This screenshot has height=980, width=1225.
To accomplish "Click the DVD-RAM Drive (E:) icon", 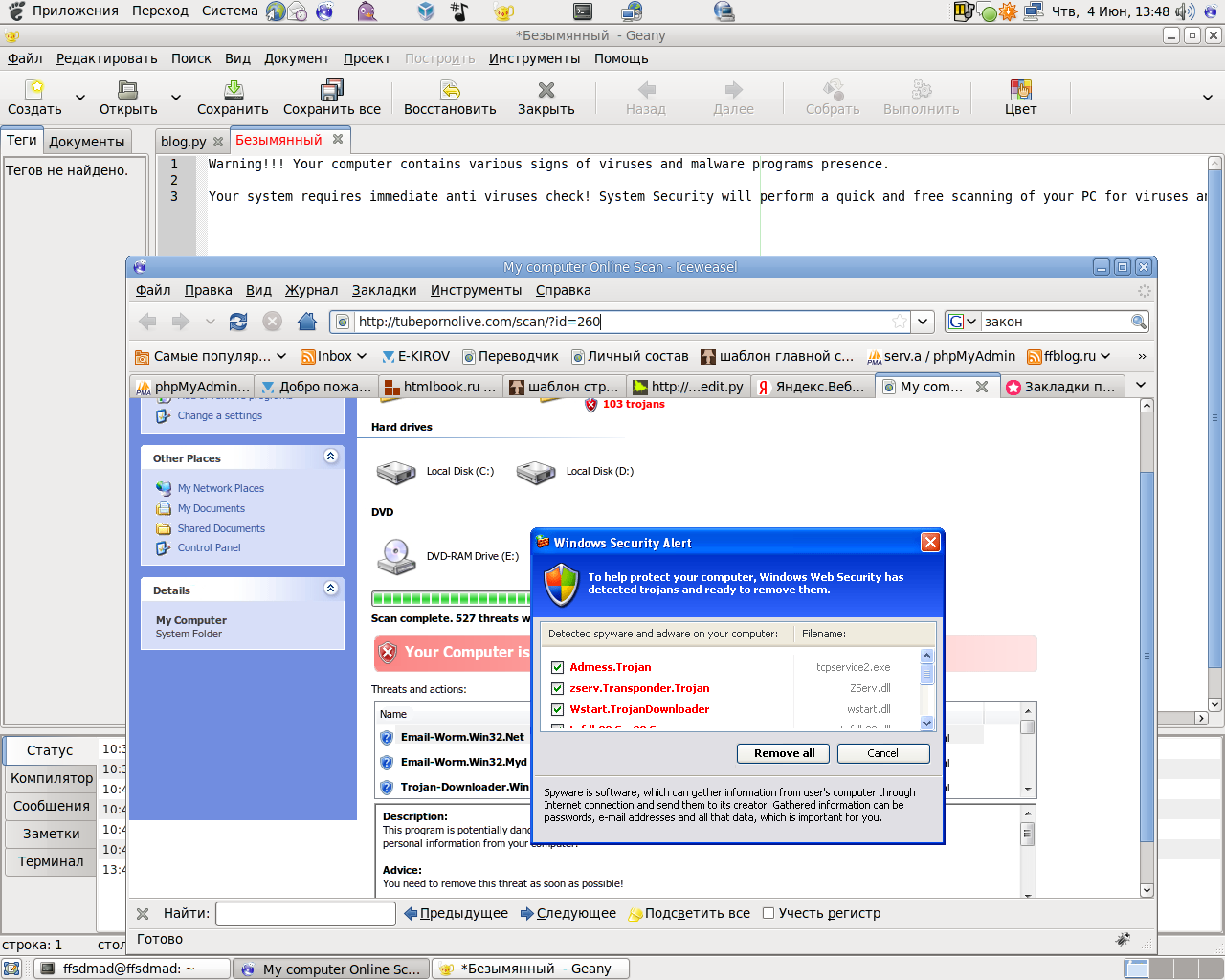I will coord(396,556).
